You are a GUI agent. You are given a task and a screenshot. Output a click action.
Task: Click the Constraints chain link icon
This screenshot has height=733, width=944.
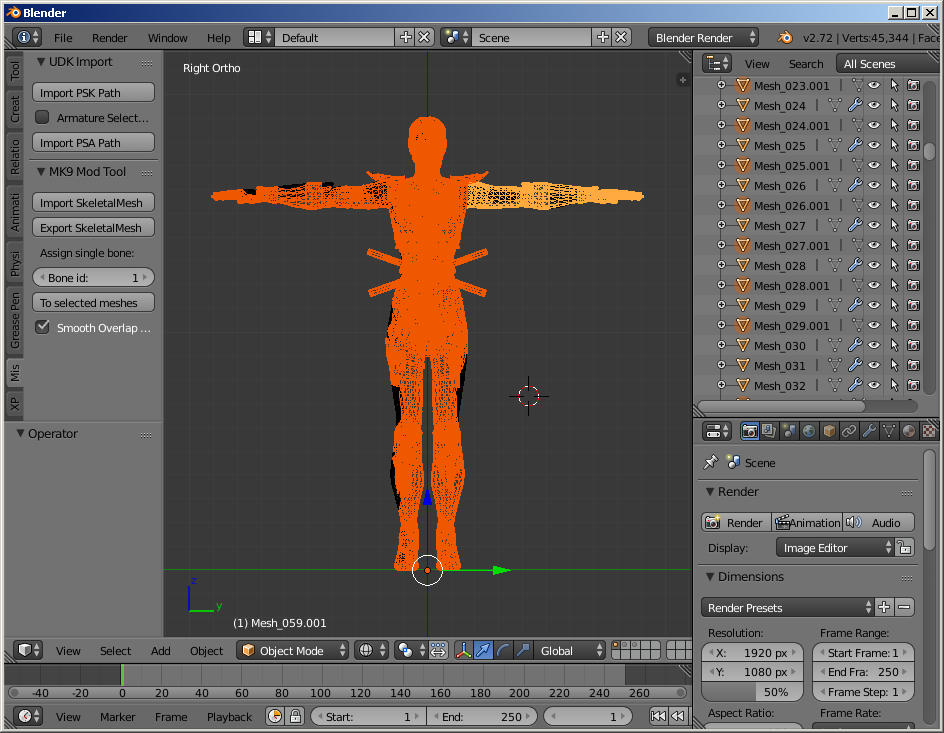pos(849,431)
